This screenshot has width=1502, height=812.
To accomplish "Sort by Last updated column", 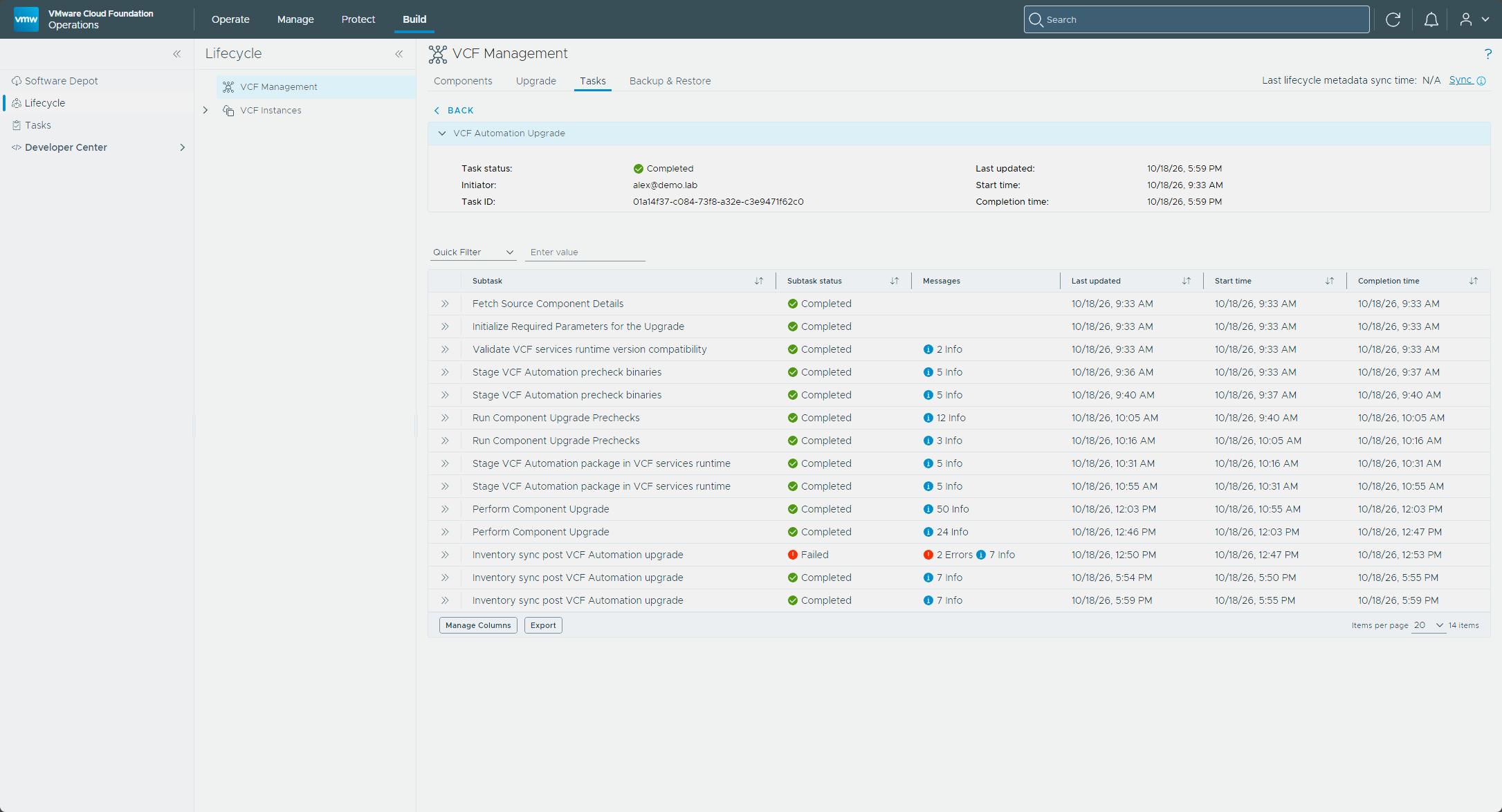I will click(x=1187, y=281).
